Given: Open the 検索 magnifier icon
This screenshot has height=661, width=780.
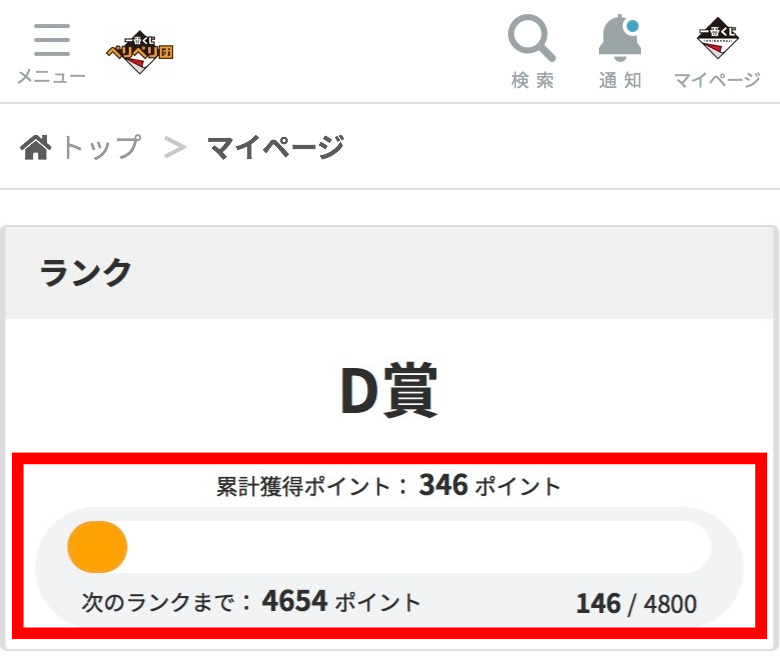Looking at the screenshot, I should coord(532,38).
